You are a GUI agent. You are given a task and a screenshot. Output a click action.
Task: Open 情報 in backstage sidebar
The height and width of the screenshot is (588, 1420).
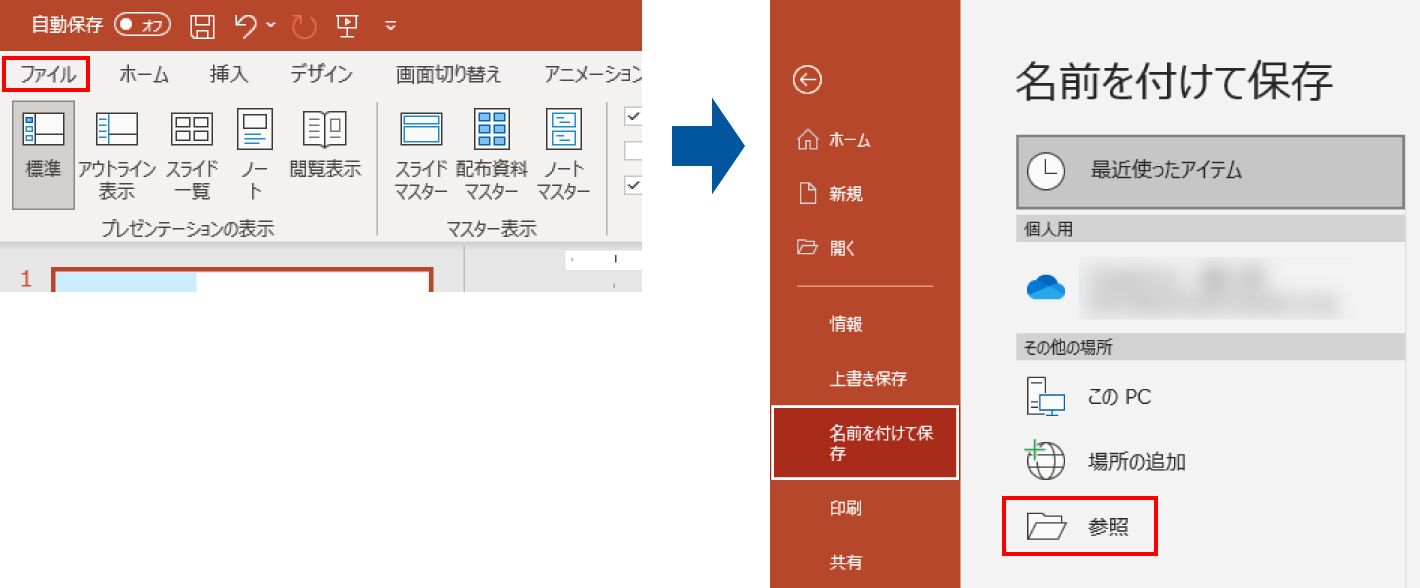click(846, 324)
